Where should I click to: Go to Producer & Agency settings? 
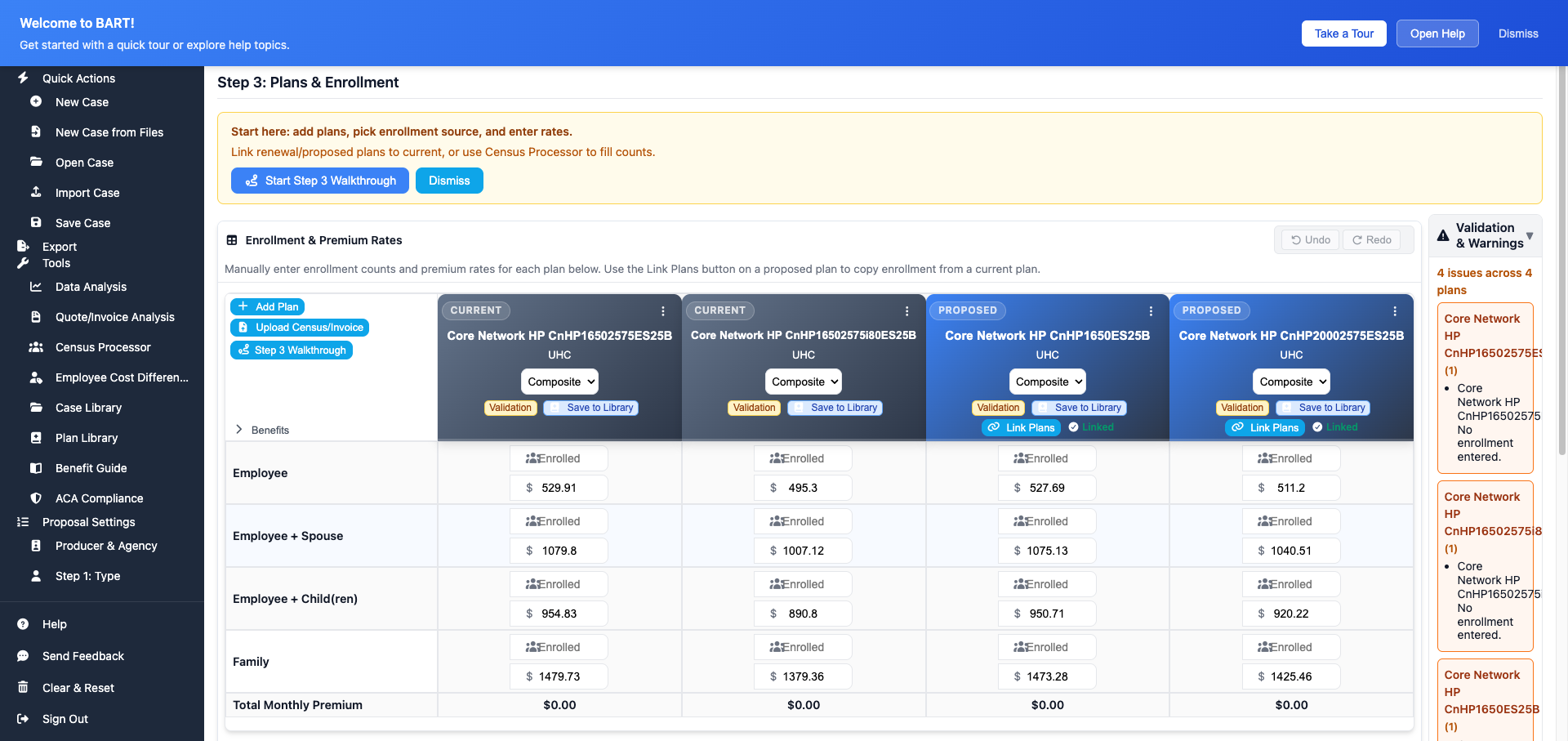pos(106,546)
